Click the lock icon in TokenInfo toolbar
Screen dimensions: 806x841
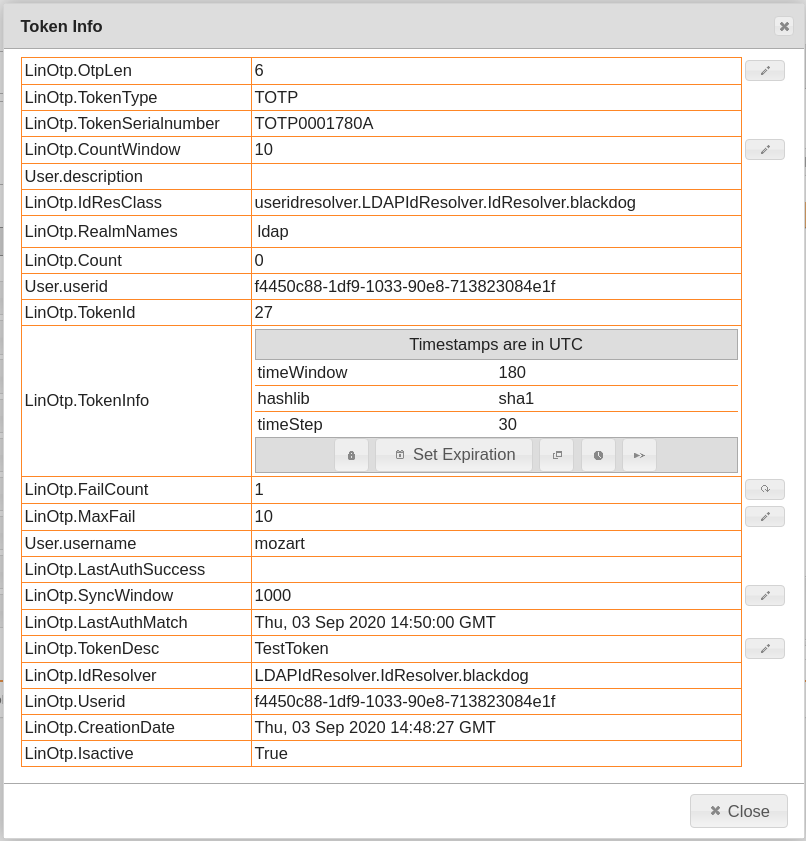[351, 455]
